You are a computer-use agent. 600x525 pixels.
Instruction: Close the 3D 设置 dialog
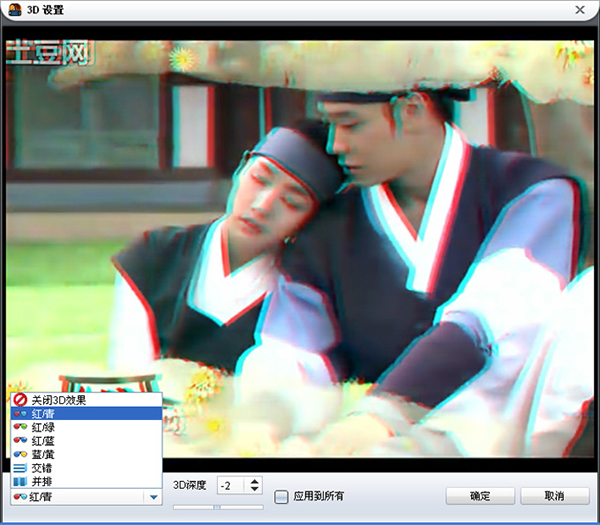580,10
